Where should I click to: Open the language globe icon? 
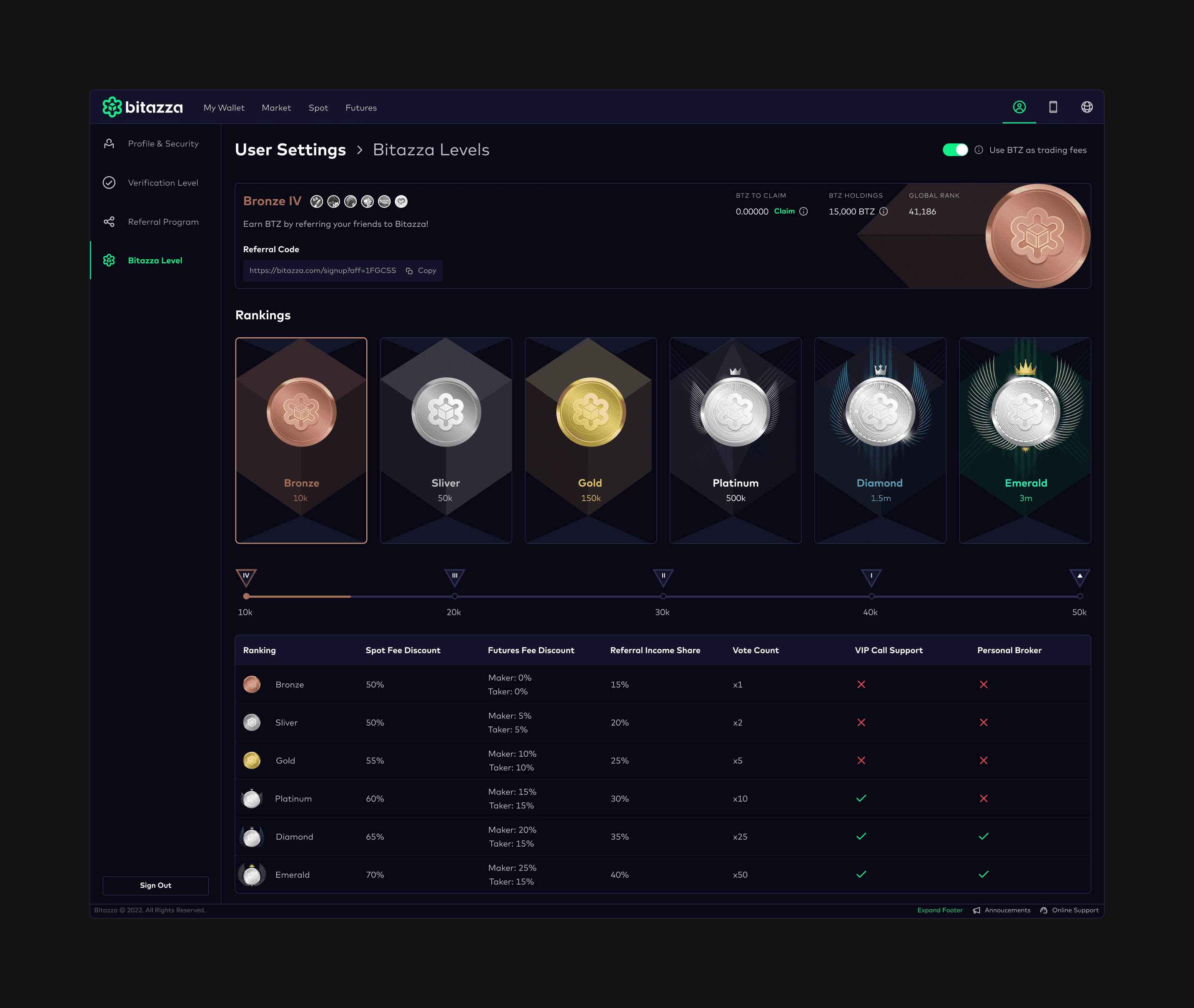1087,107
